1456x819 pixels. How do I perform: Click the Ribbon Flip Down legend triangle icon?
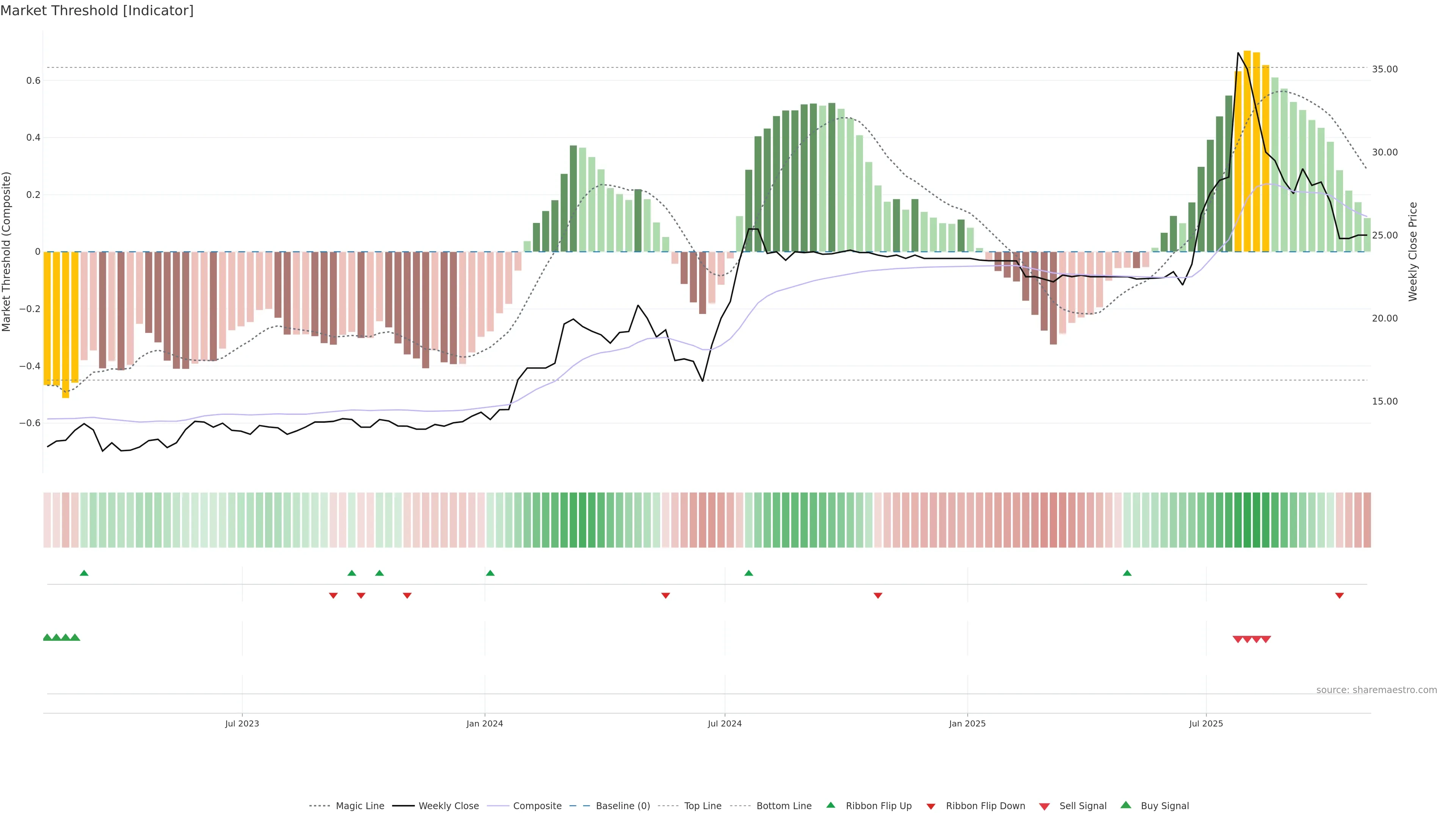coord(931,806)
